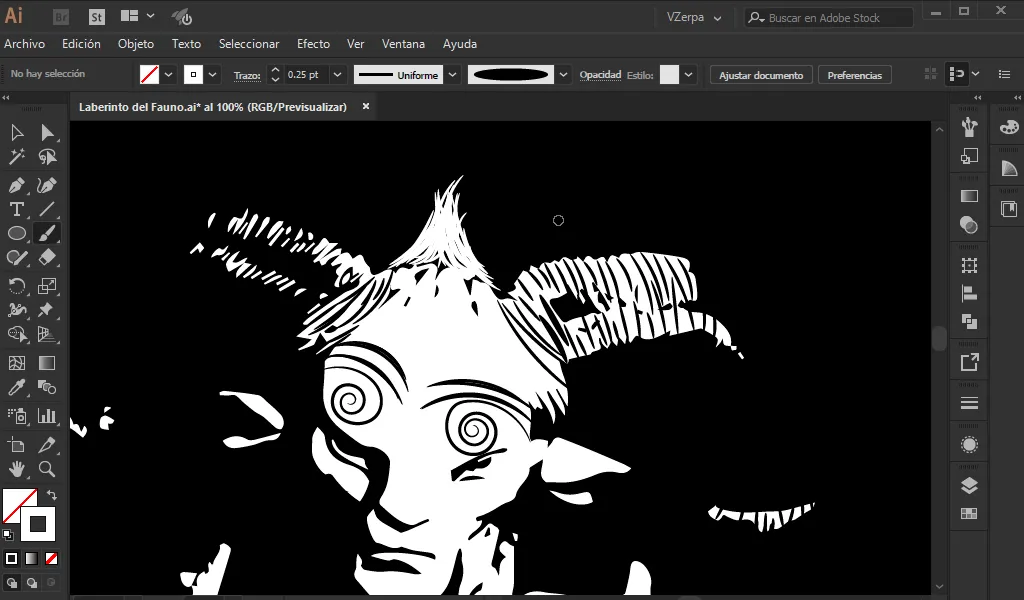Open the fill swatch dropdown in control bar
The width and height of the screenshot is (1024, 600).
(x=168, y=74)
